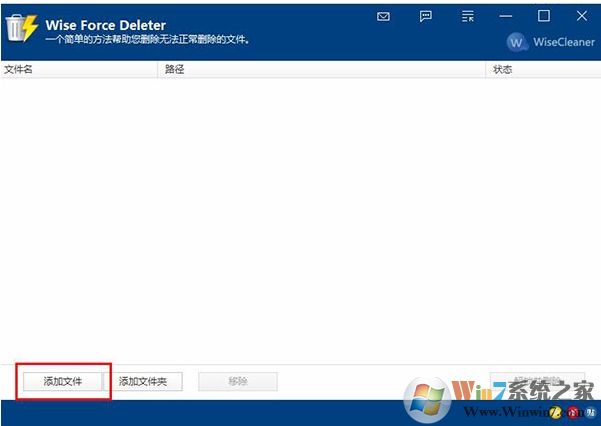Close the Wise Force Deleter window
This screenshot has height=426, width=601.
point(582,16)
